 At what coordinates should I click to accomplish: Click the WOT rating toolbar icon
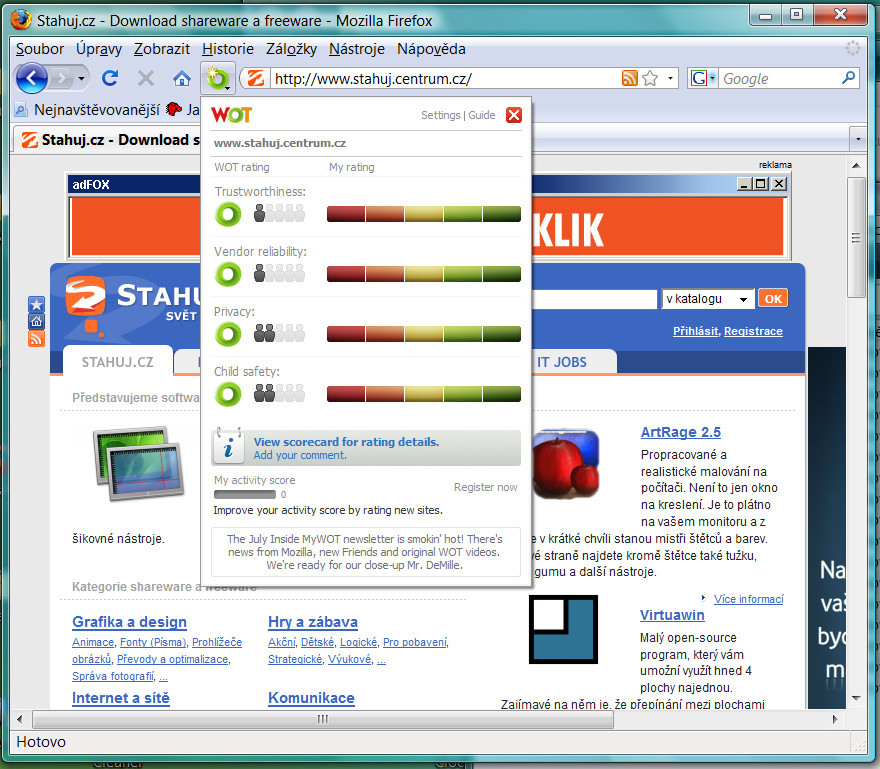216,78
